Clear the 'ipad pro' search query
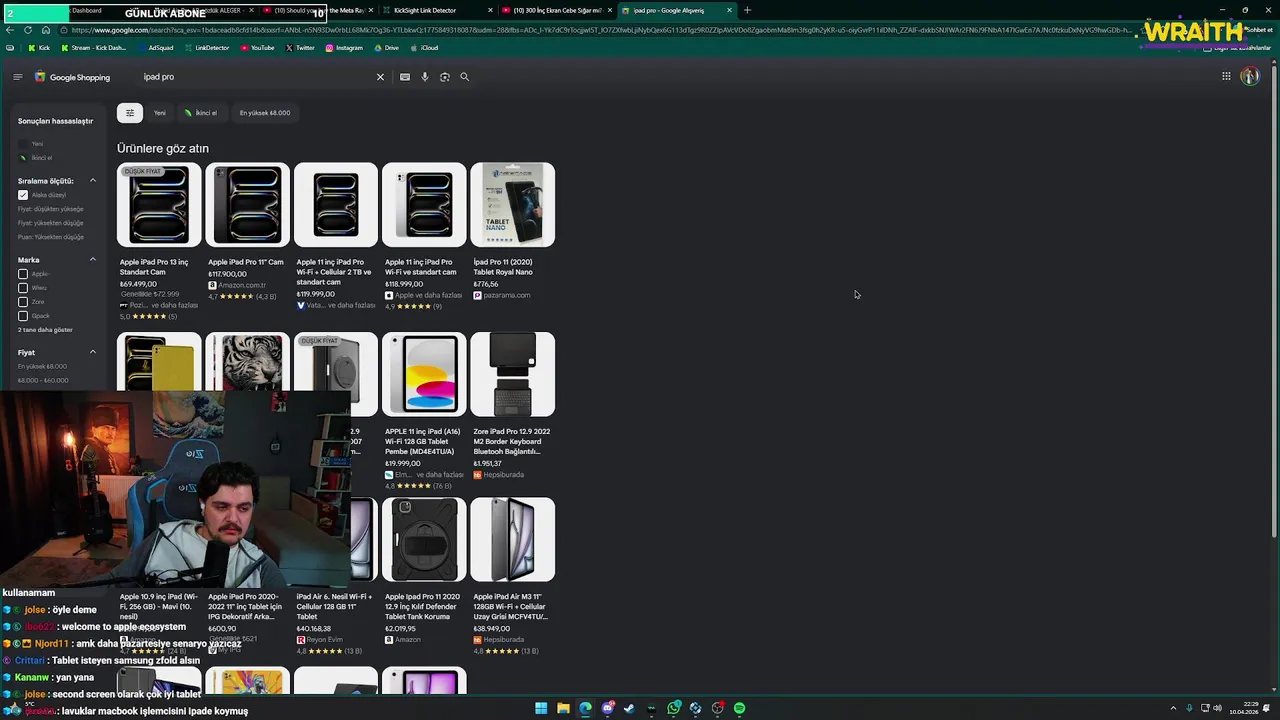This screenshot has width=1280, height=720. pyautogui.click(x=380, y=77)
